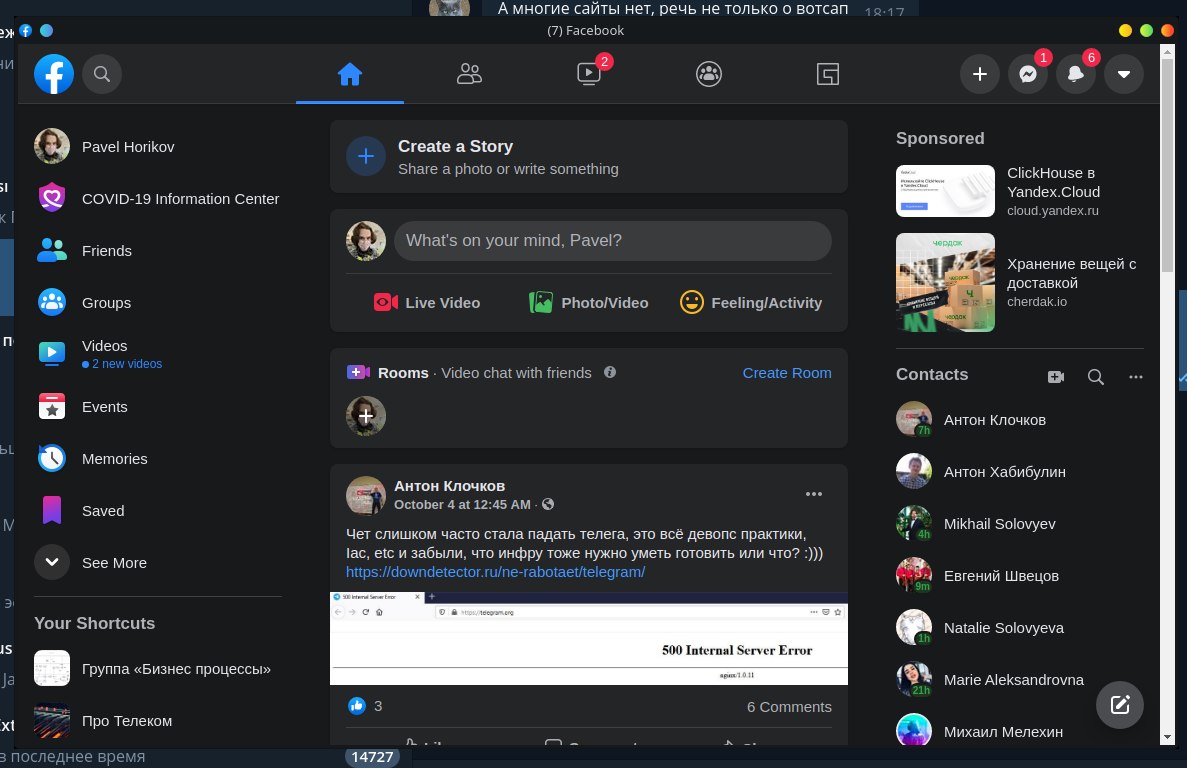The width and height of the screenshot is (1187, 768).
Task: Click the New Message compose button
Action: pyautogui.click(x=1120, y=705)
